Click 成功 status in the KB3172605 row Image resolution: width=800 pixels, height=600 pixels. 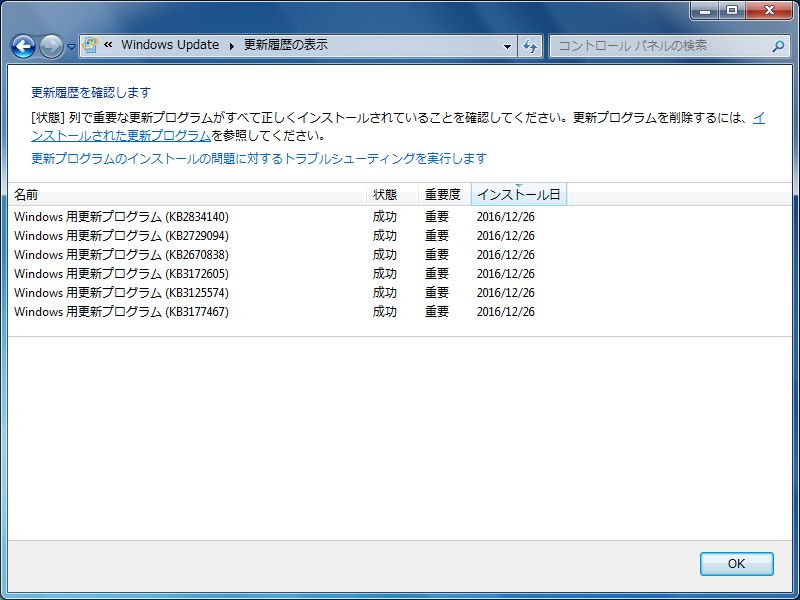click(x=385, y=273)
